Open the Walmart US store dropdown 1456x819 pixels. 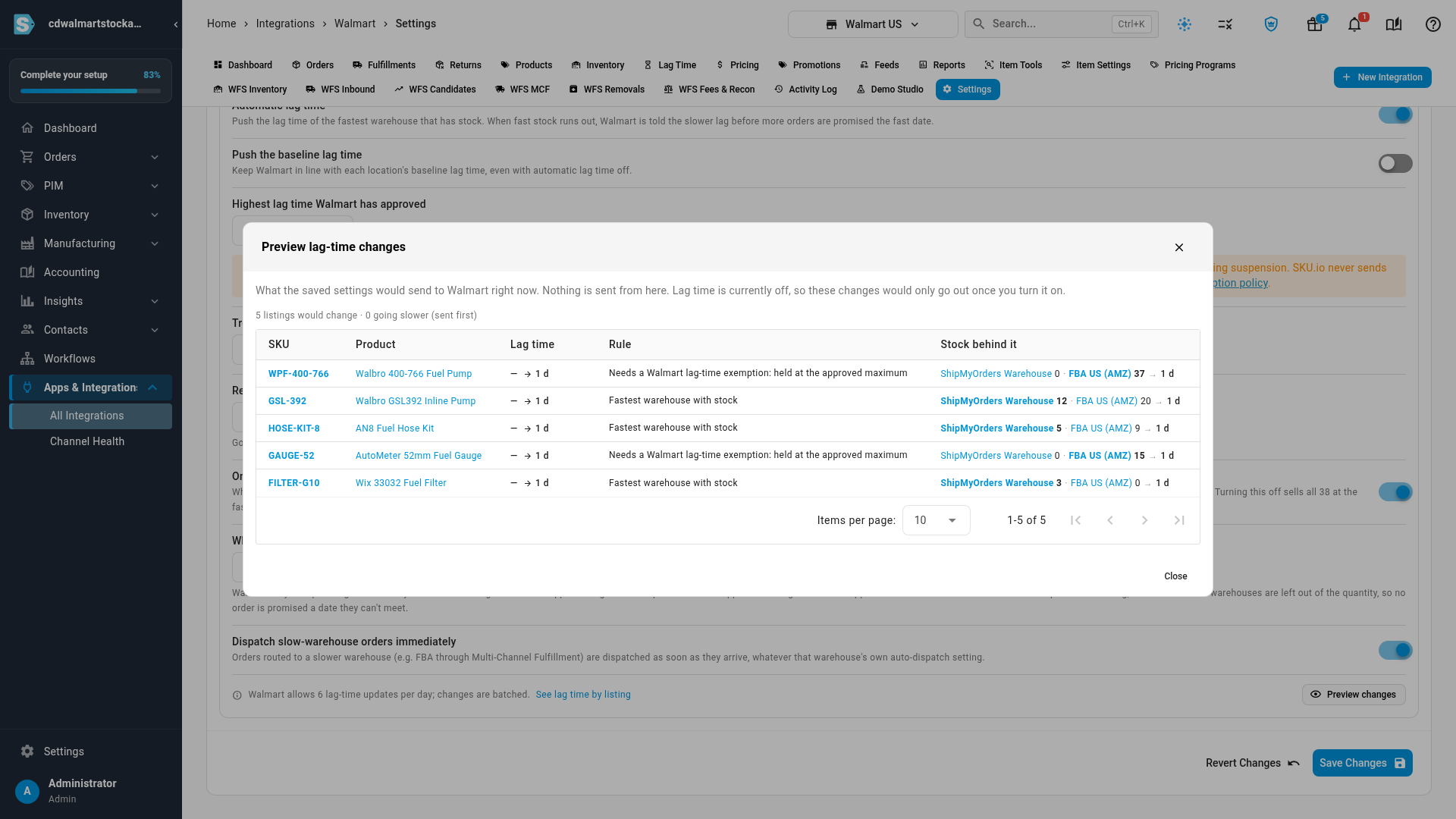point(873,24)
